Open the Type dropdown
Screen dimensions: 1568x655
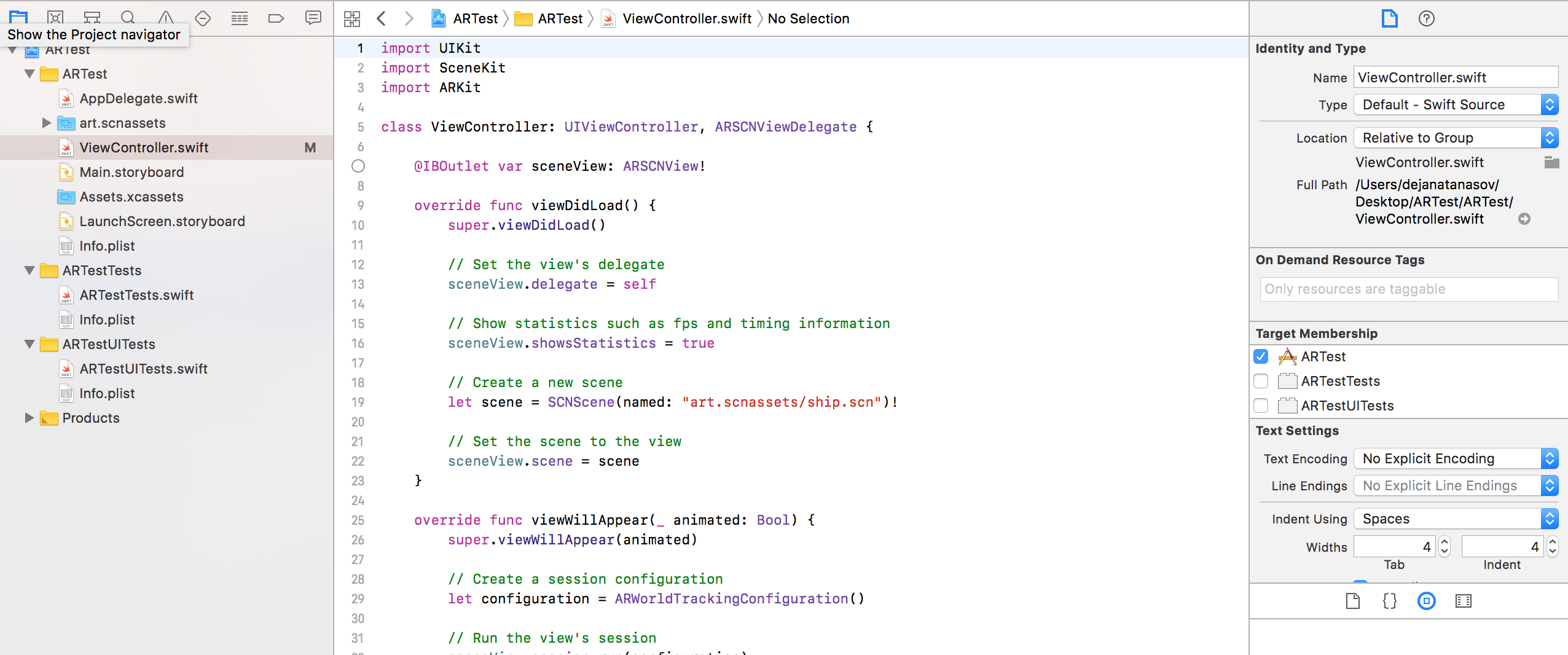click(1456, 104)
